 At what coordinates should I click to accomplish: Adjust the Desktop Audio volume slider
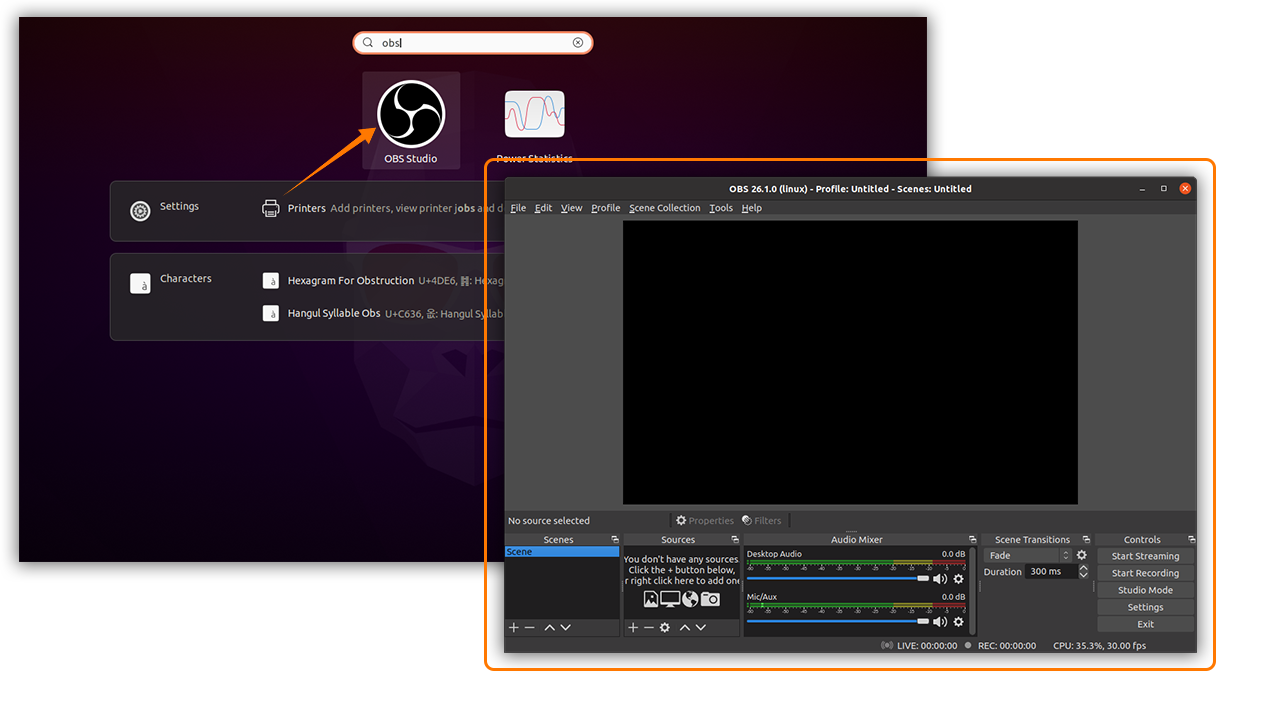[838, 579]
